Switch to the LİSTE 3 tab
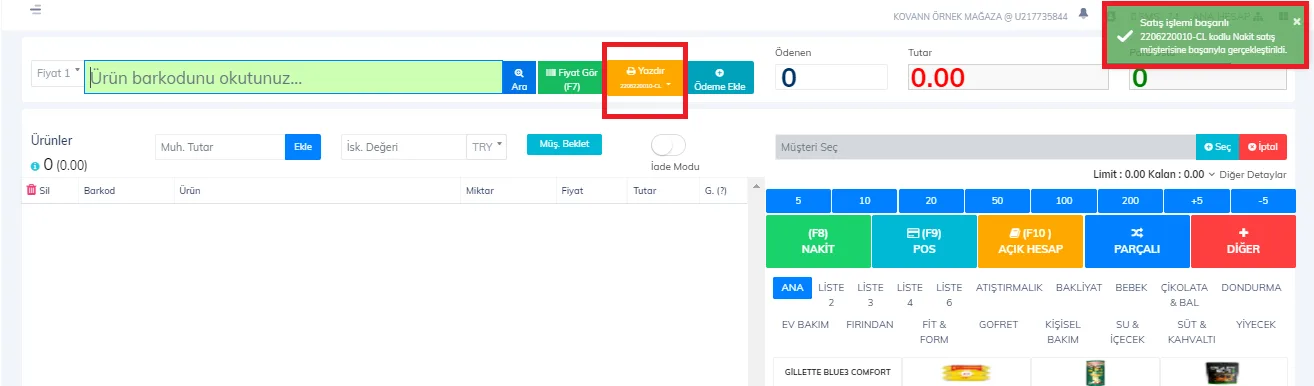The height and width of the screenshot is (386, 1314). point(871,294)
